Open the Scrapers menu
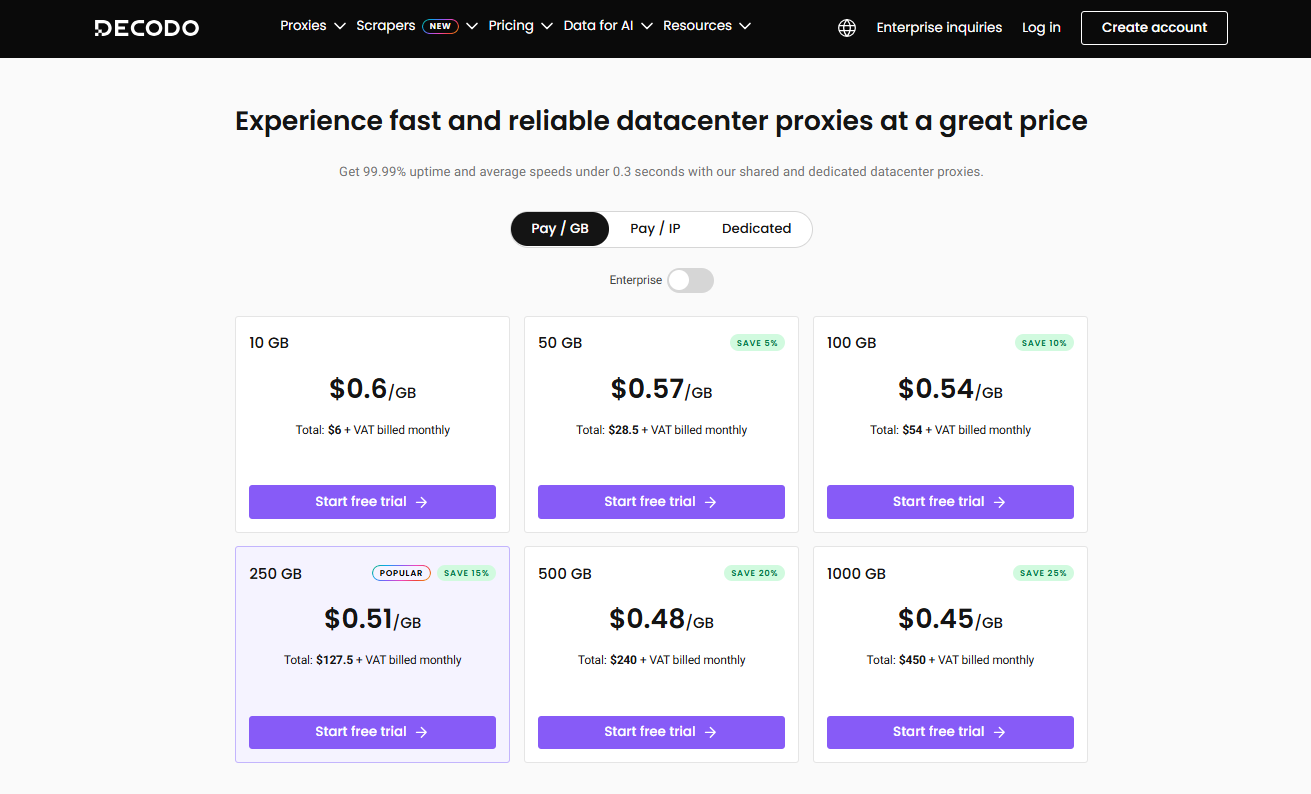 pyautogui.click(x=386, y=26)
